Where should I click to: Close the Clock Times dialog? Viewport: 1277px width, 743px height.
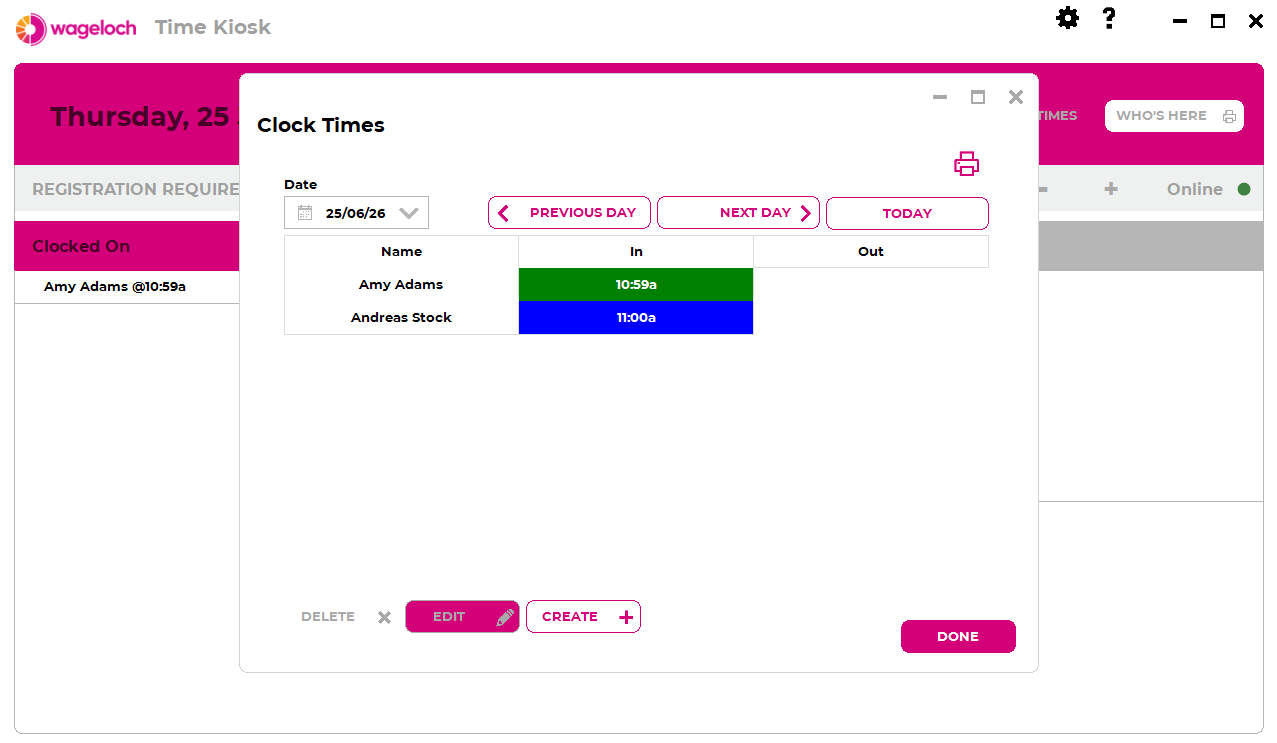click(x=1016, y=97)
